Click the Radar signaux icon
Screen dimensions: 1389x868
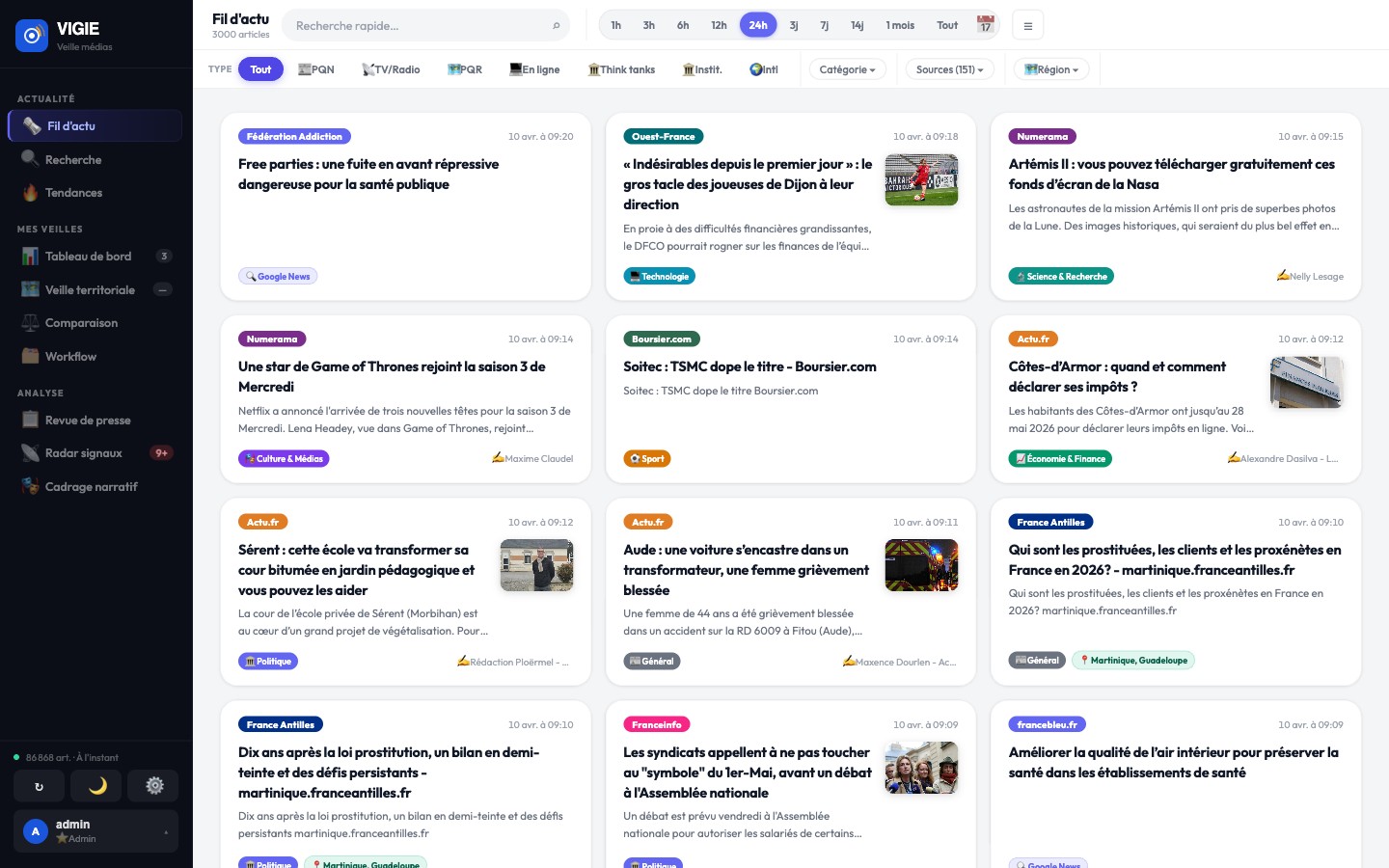click(x=30, y=453)
